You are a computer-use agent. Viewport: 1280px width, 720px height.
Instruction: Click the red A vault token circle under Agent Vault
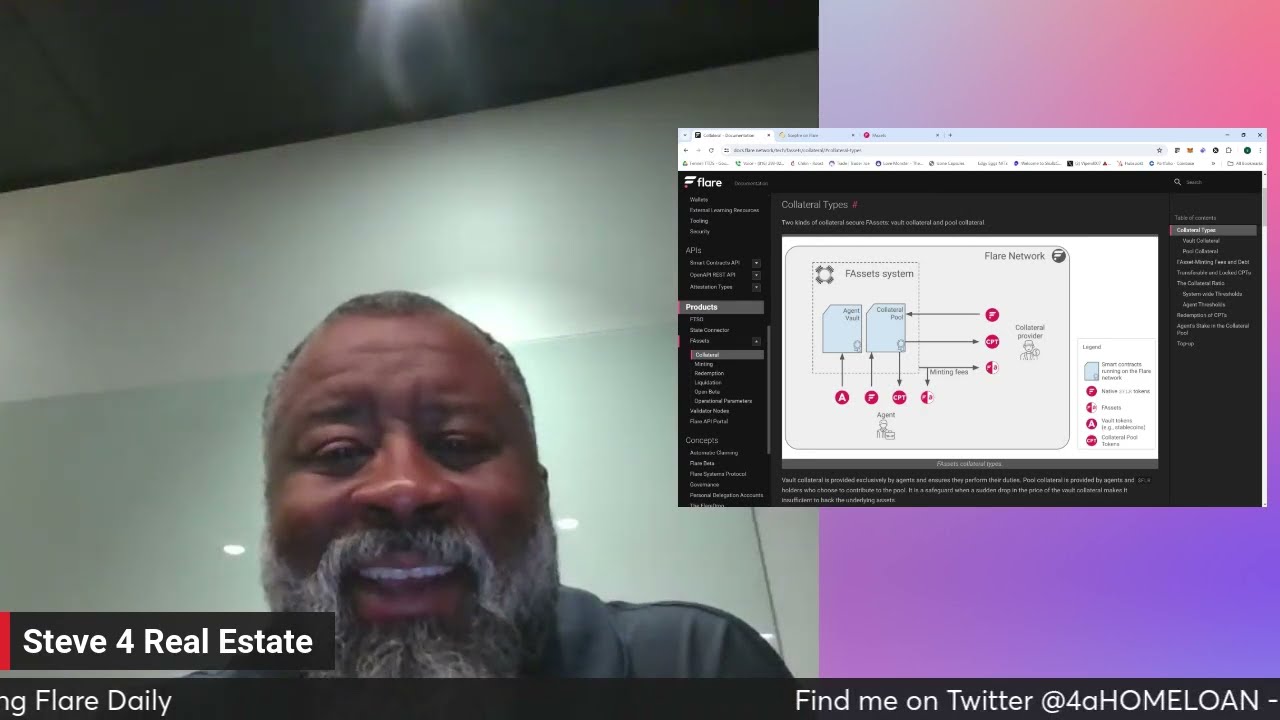[x=842, y=397]
